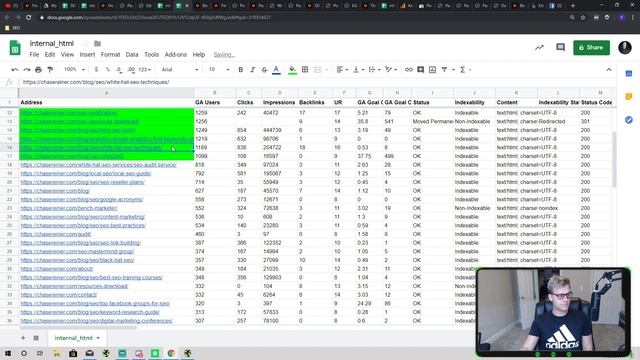Click the green Share button
Viewport: 640px width, 360px height.
click(591, 48)
